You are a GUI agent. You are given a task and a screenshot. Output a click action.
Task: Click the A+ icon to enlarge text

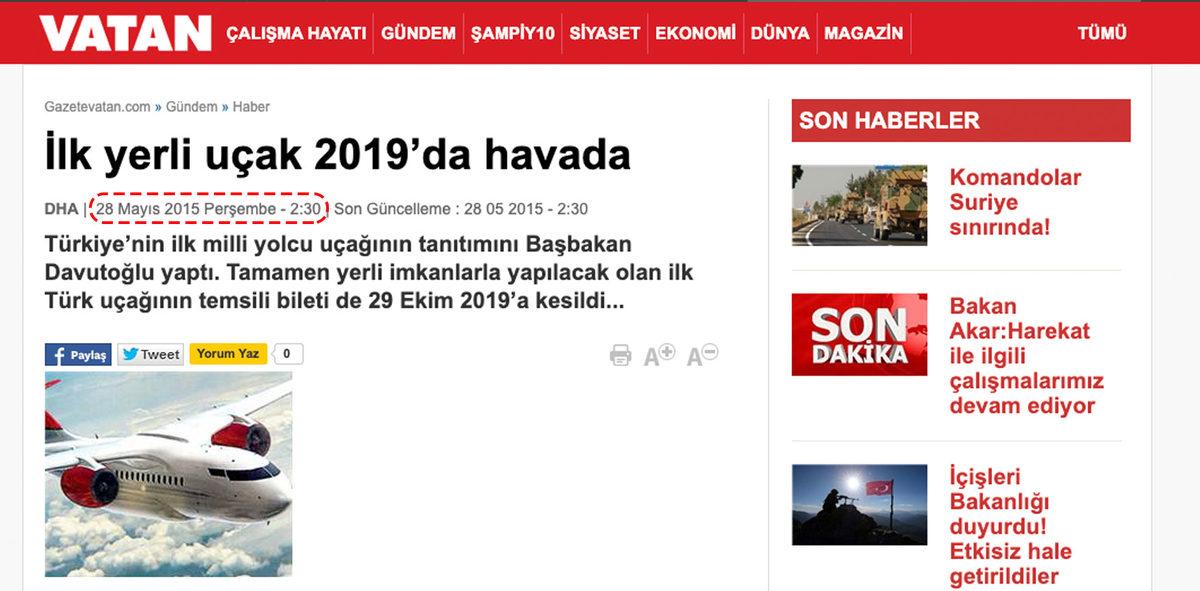[x=660, y=354]
